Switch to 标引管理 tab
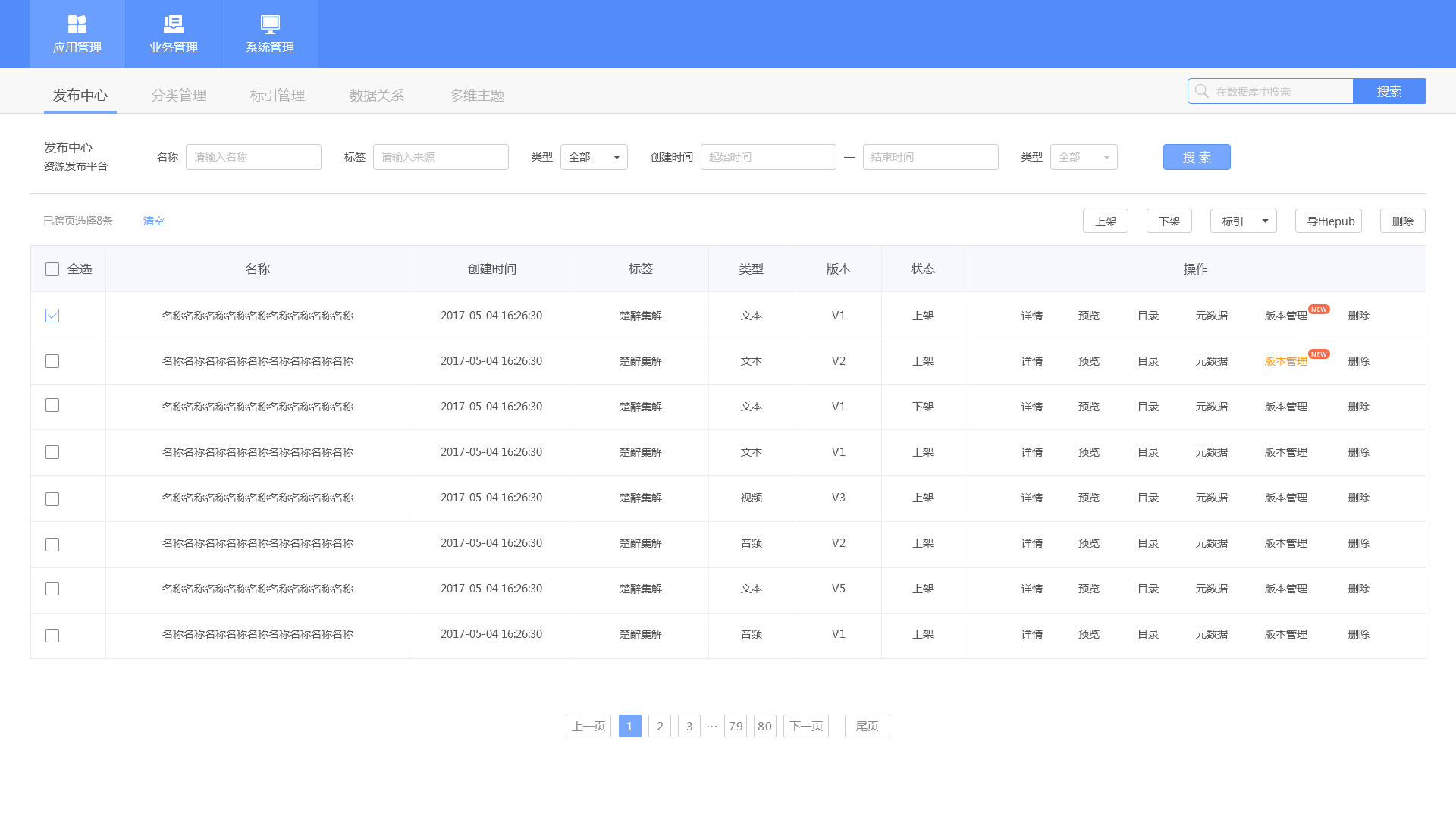Viewport: 1456px width, 820px height. [278, 96]
